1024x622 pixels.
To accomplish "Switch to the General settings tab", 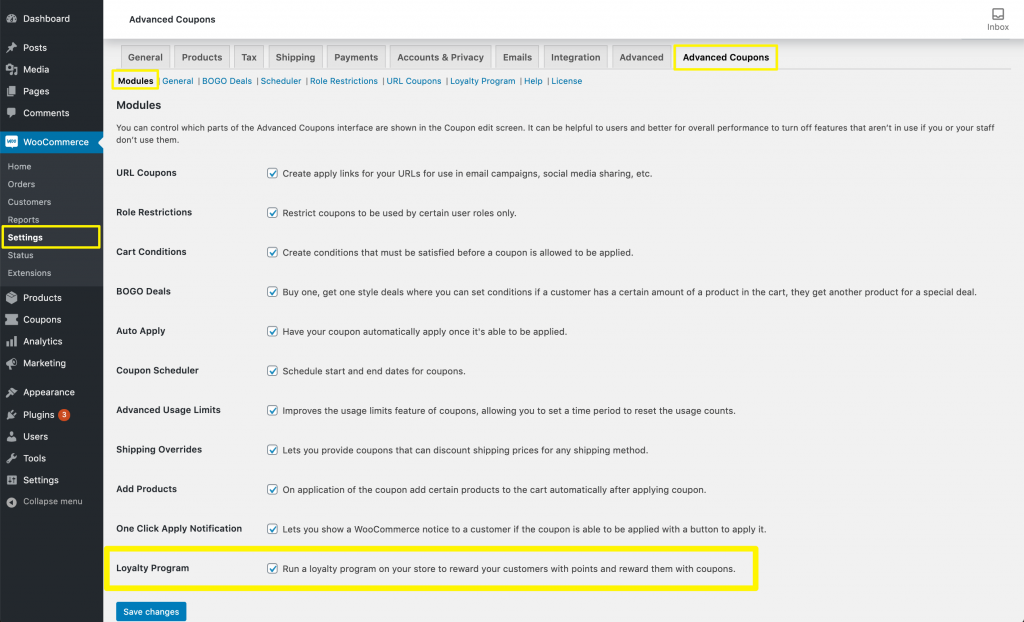I will (145, 57).
